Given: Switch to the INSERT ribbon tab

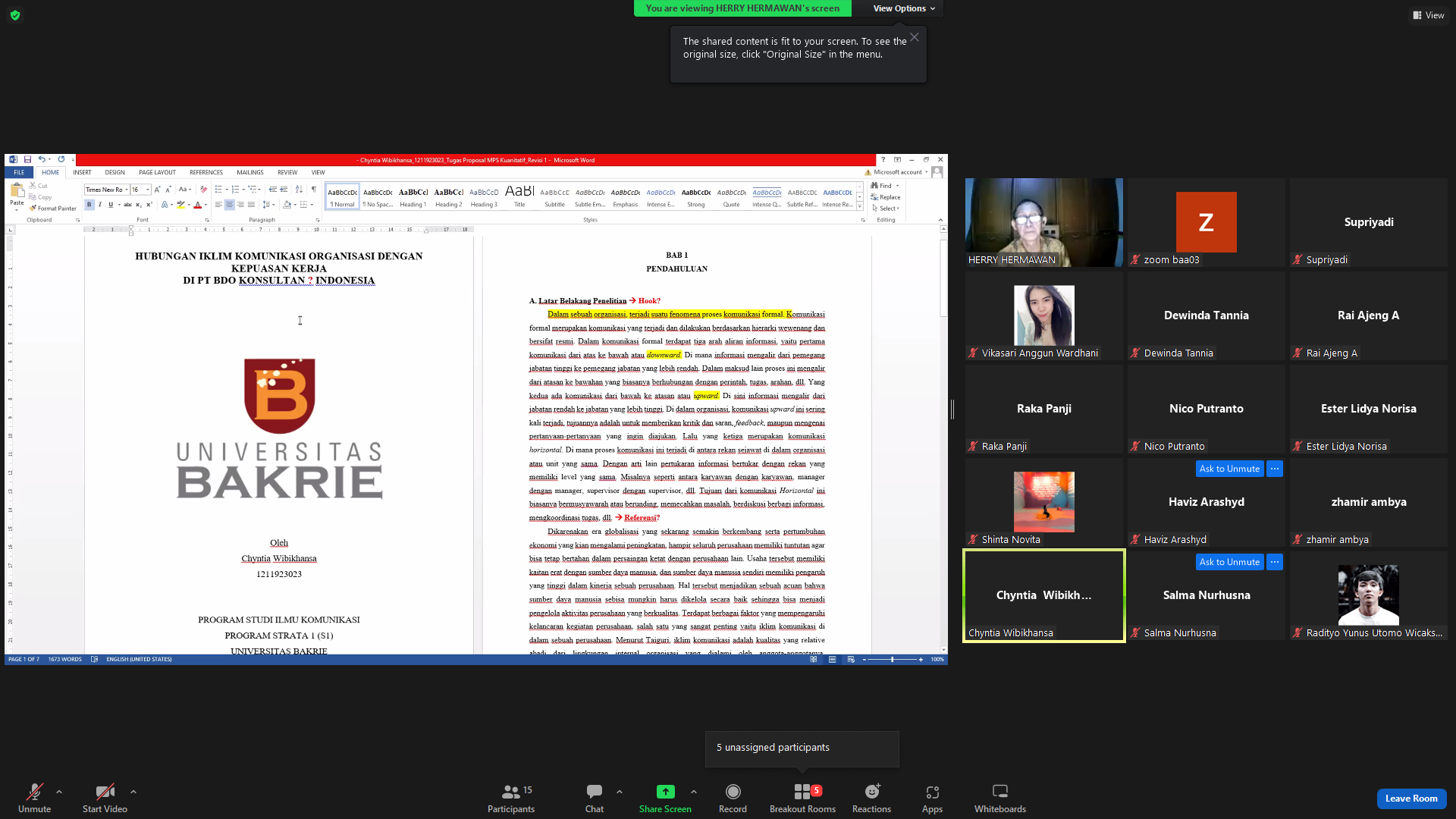Looking at the screenshot, I should [82, 173].
